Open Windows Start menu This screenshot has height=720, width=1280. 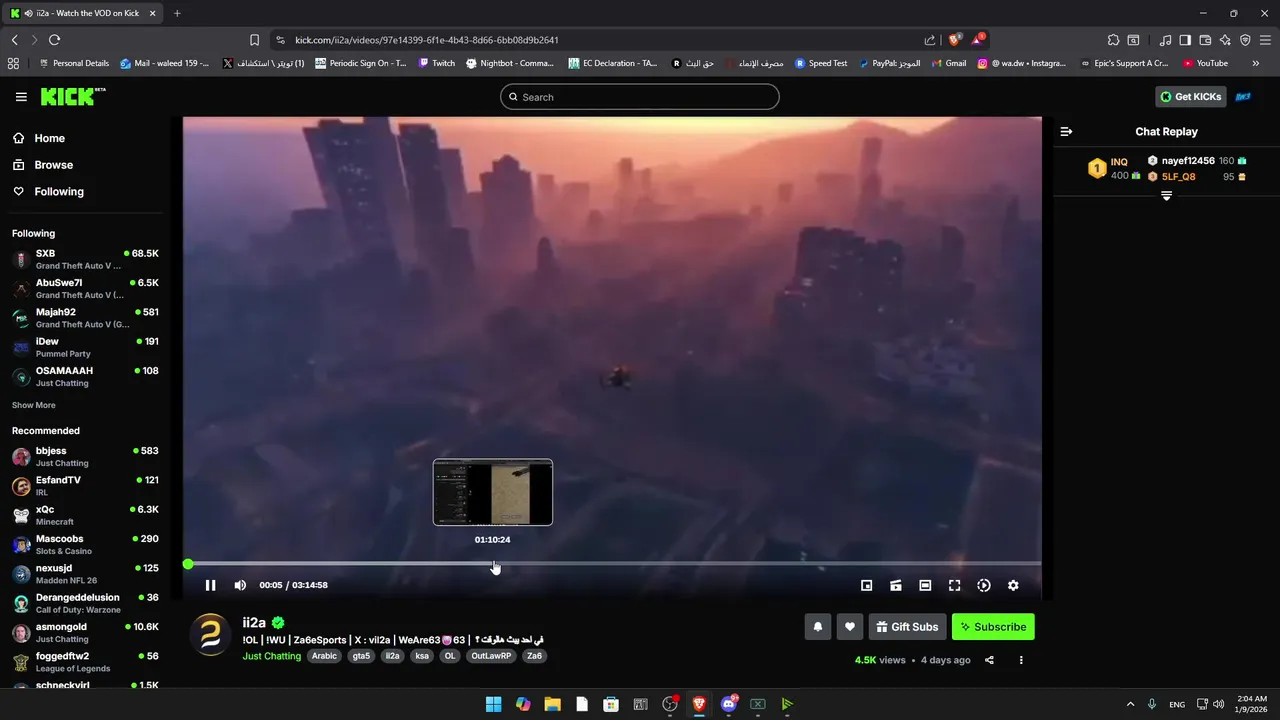click(x=493, y=704)
